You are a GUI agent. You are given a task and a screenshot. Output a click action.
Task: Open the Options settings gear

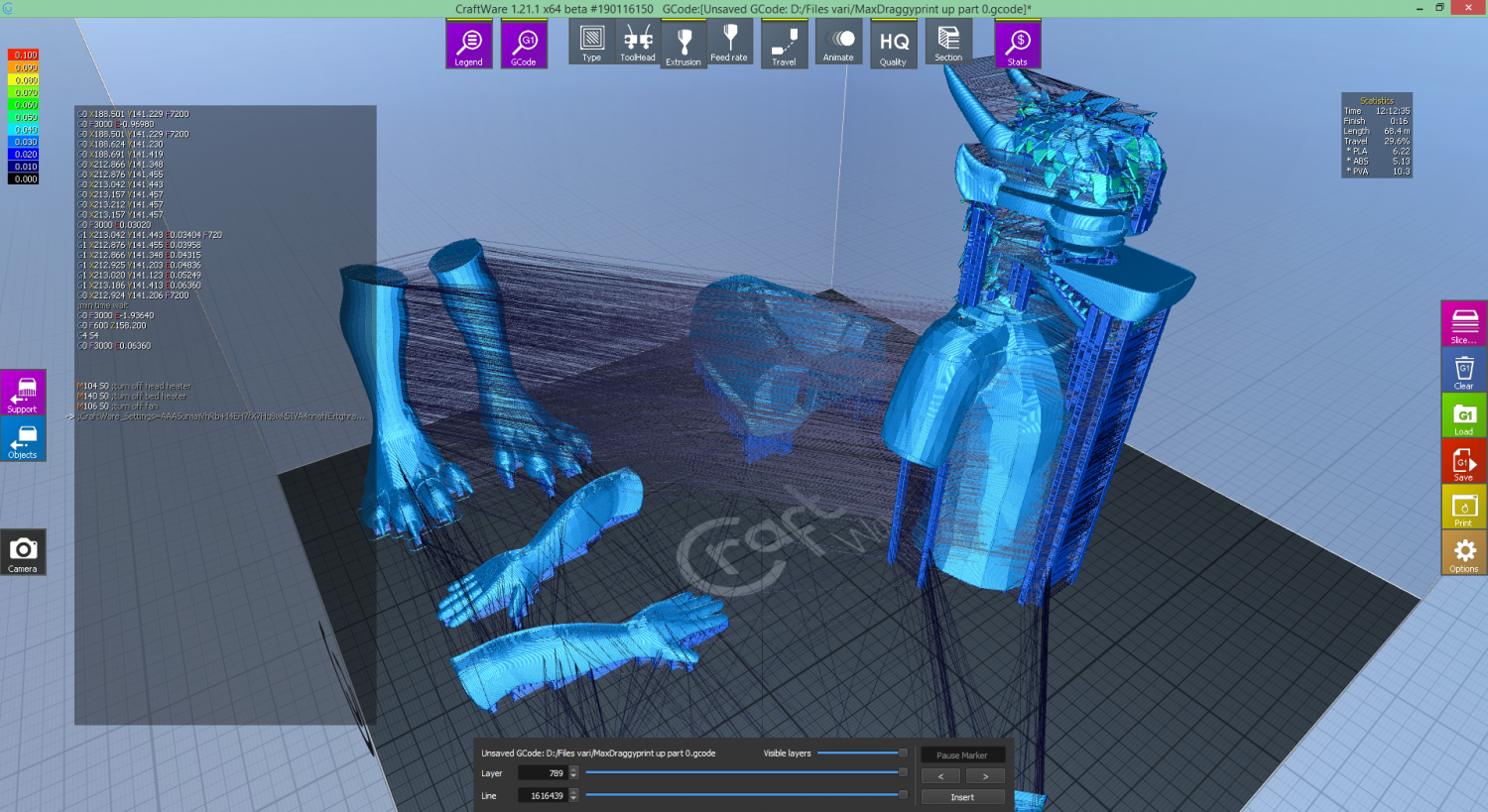[x=1464, y=552]
